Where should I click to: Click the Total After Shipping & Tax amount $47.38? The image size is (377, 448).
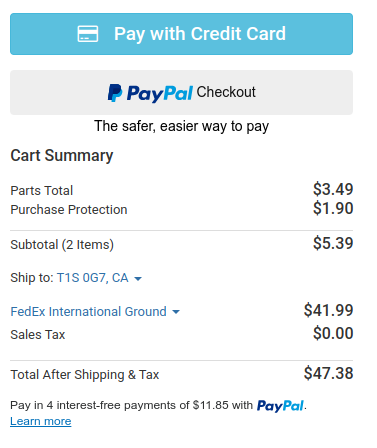pyautogui.click(x=328, y=373)
